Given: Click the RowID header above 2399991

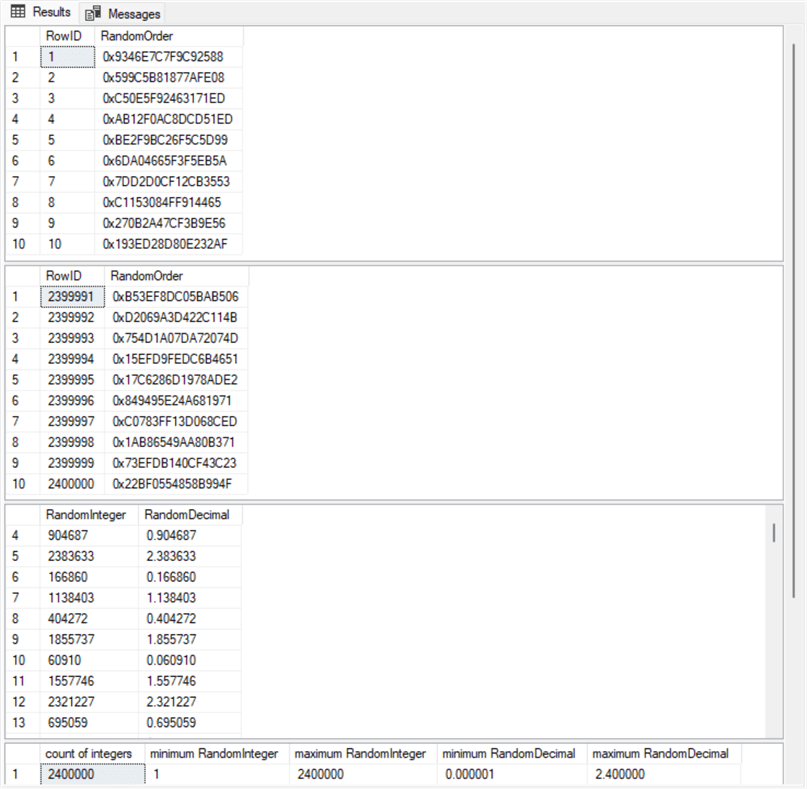Looking at the screenshot, I should (62, 276).
